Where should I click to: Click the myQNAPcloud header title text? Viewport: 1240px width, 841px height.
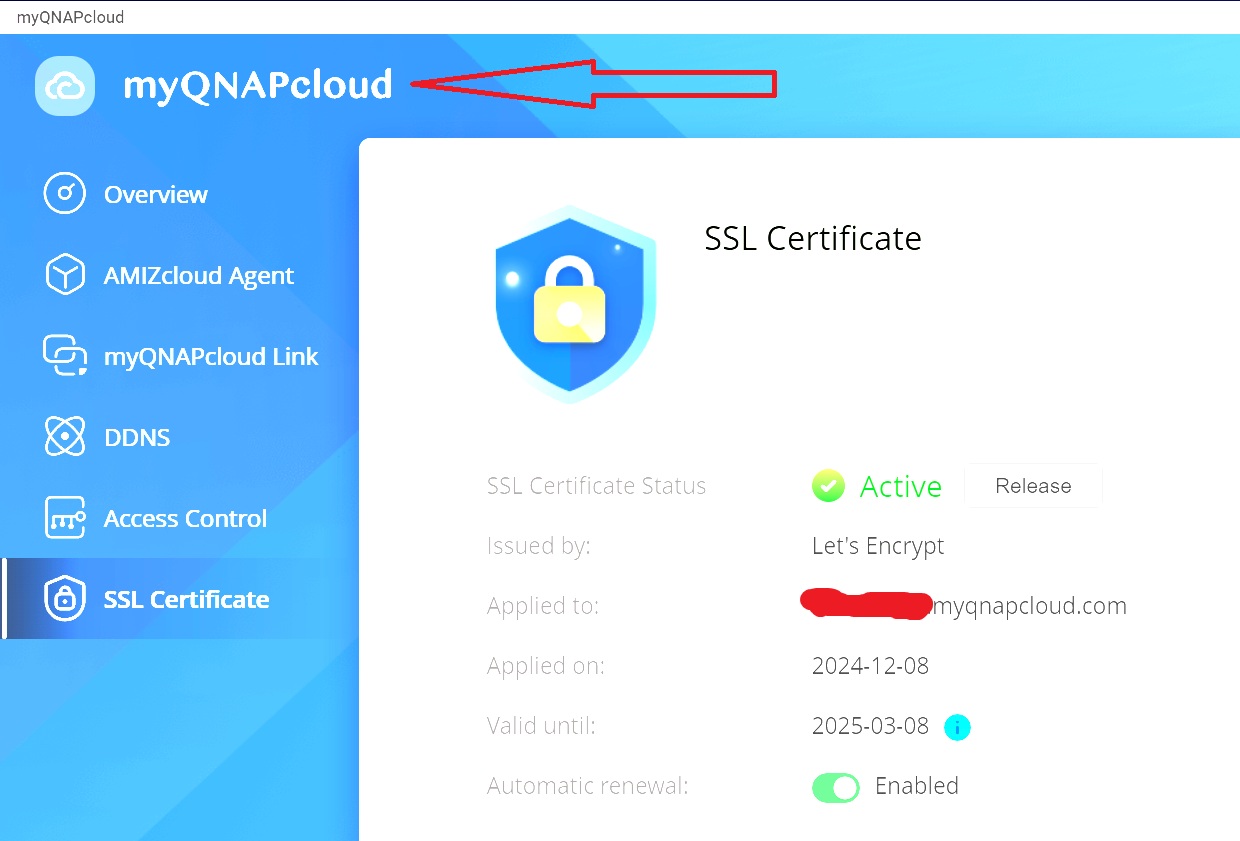257,86
